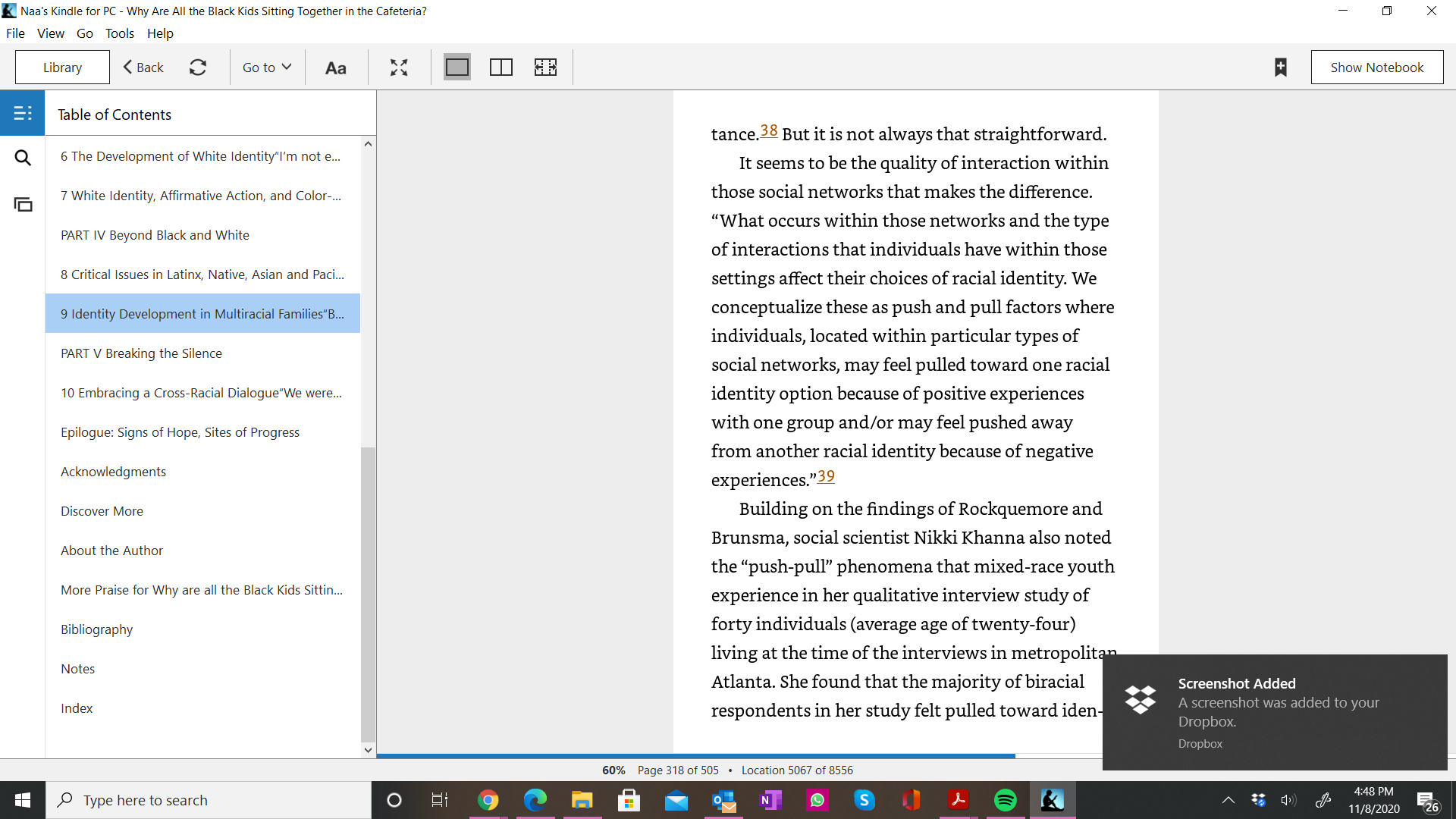This screenshot has width=1456, height=819.
Task: Switch to auto column layout
Action: tap(545, 67)
